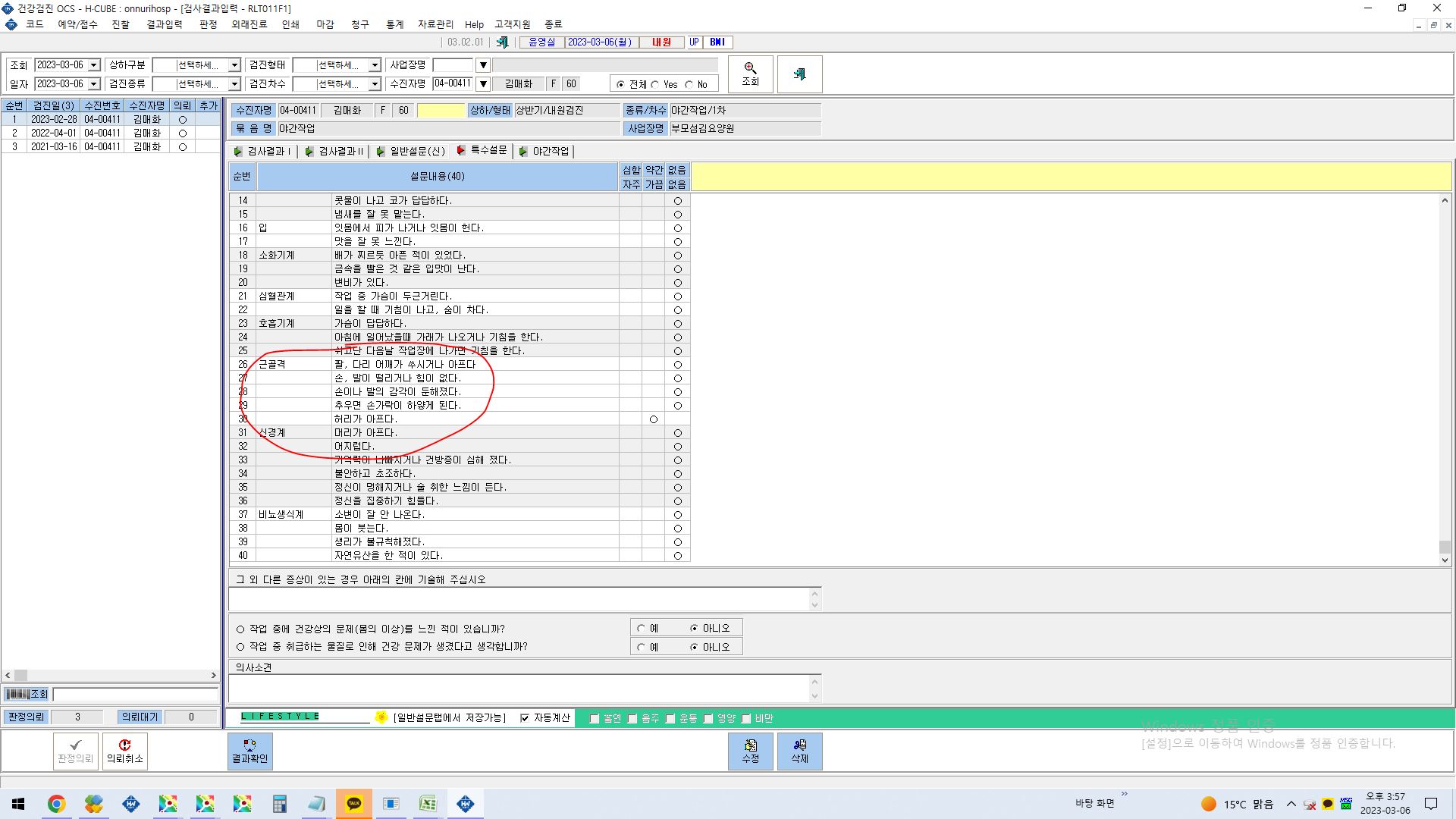
Task: Click the 판정의뢰 checkmark button
Action: 75,751
